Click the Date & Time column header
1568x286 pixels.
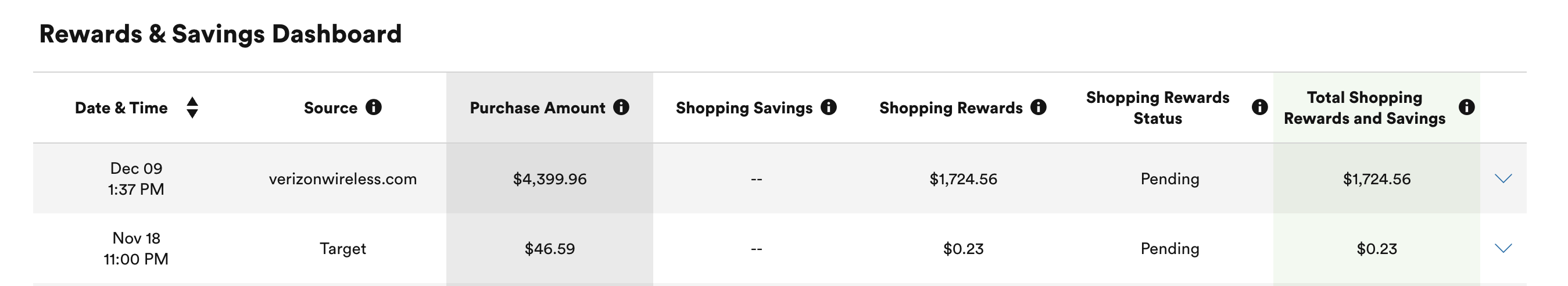[x=121, y=108]
